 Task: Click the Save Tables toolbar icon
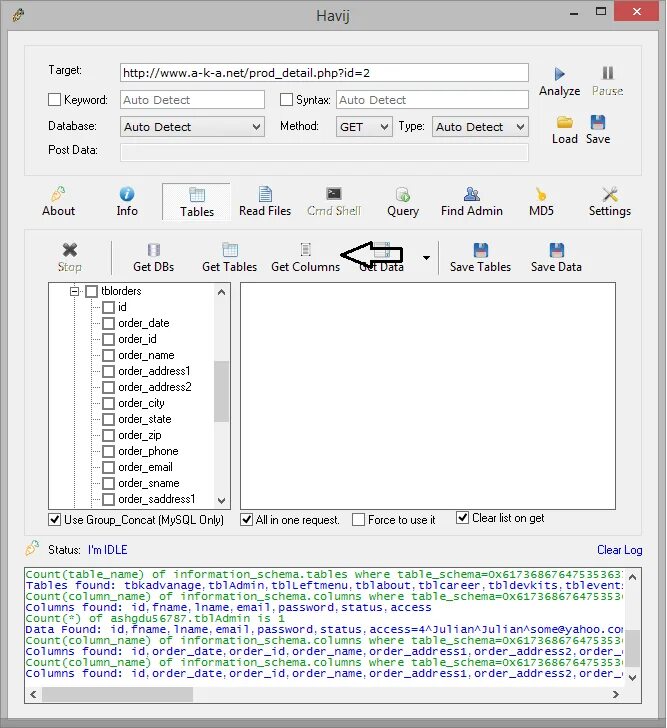point(480,250)
